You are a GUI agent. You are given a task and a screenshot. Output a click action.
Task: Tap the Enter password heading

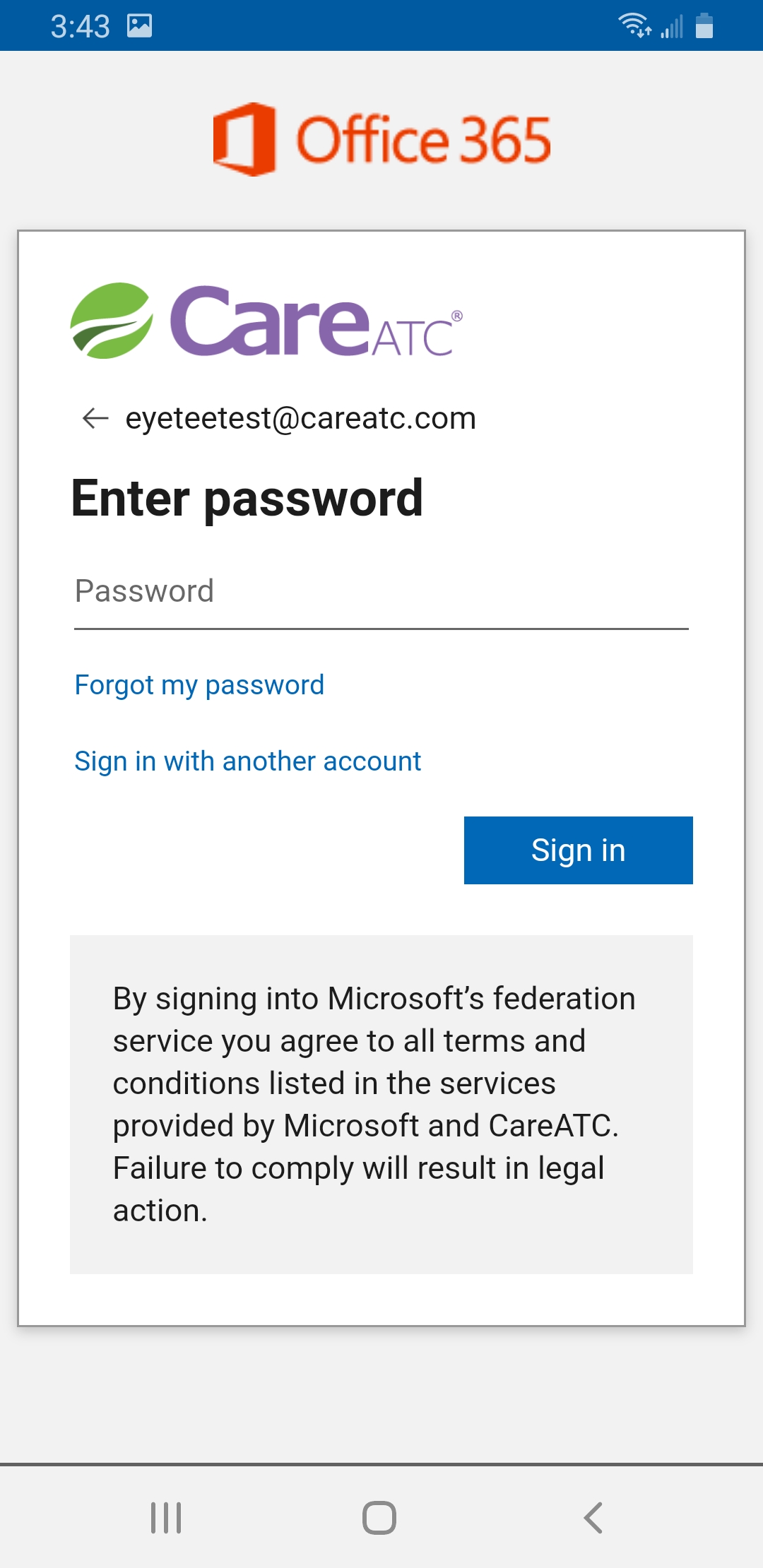coord(247,499)
